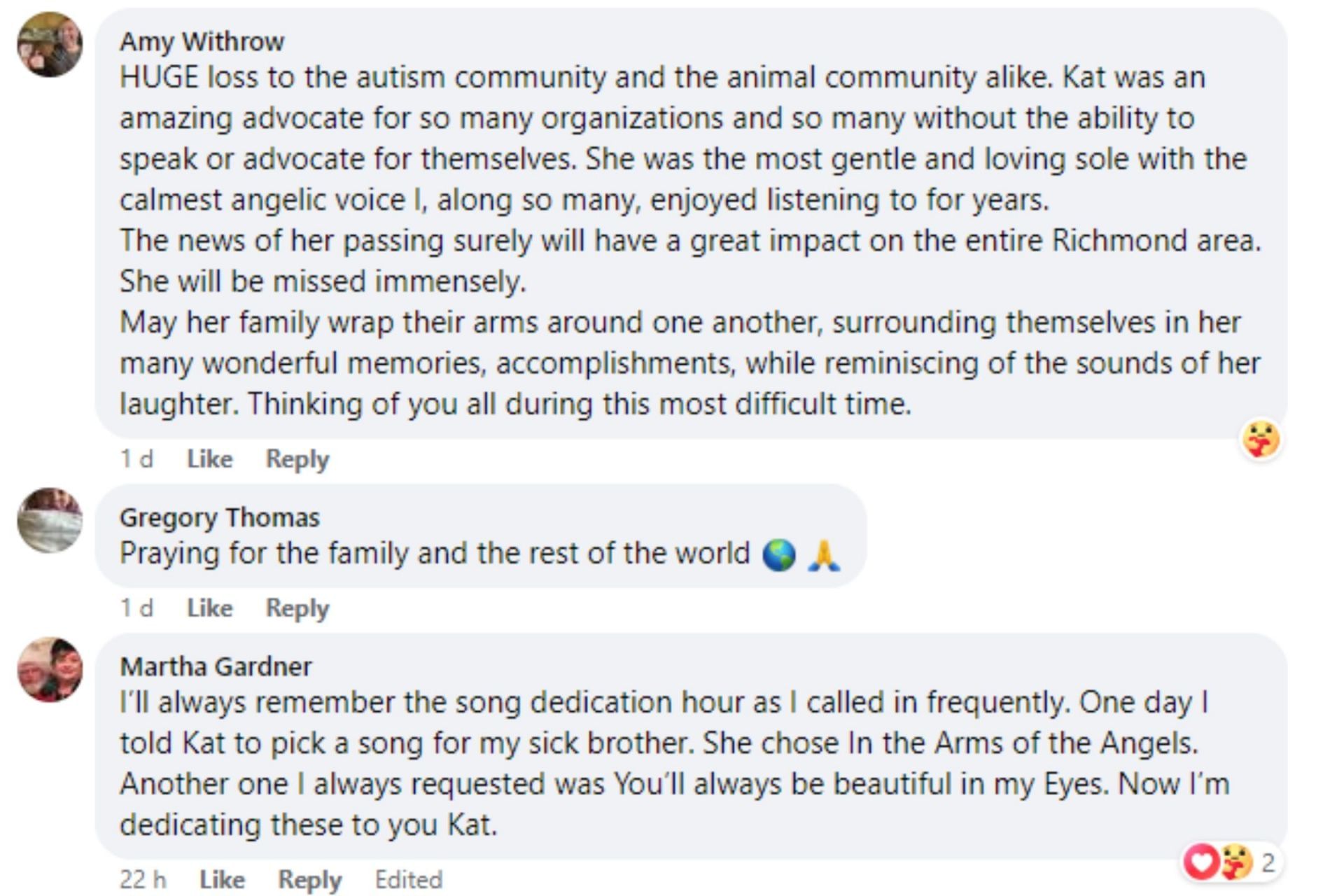Like Amy Withrow's comment
1344x896 pixels.
[209, 459]
